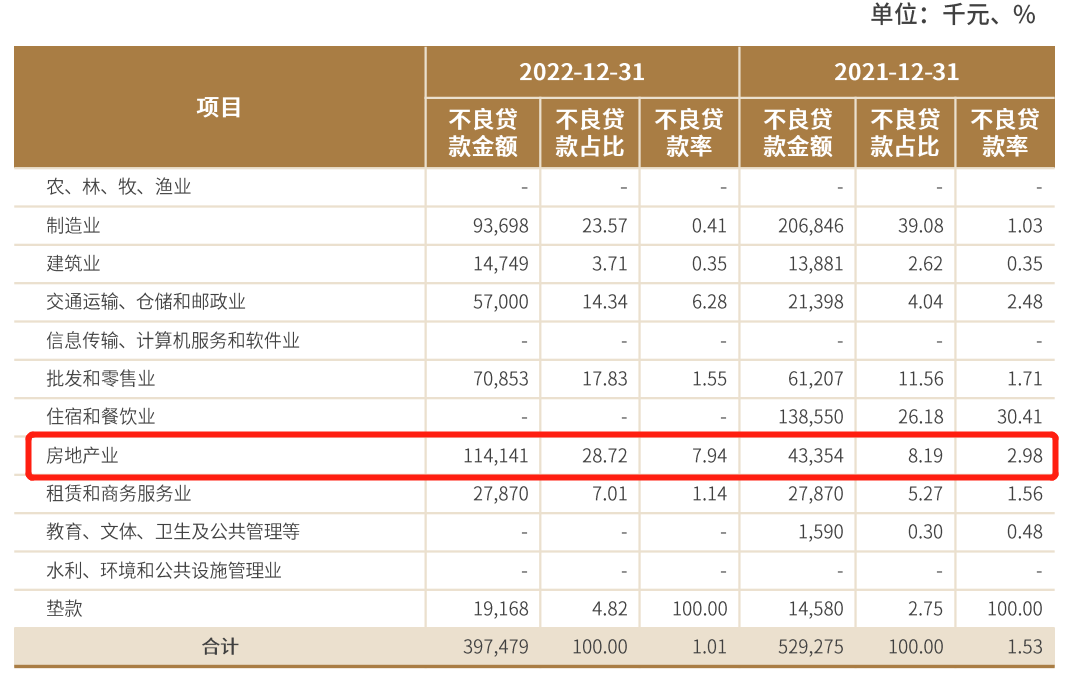Select the 房地产业 row label
Image resolution: width=1079 pixels, height=680 pixels.
pyautogui.click(x=82, y=456)
